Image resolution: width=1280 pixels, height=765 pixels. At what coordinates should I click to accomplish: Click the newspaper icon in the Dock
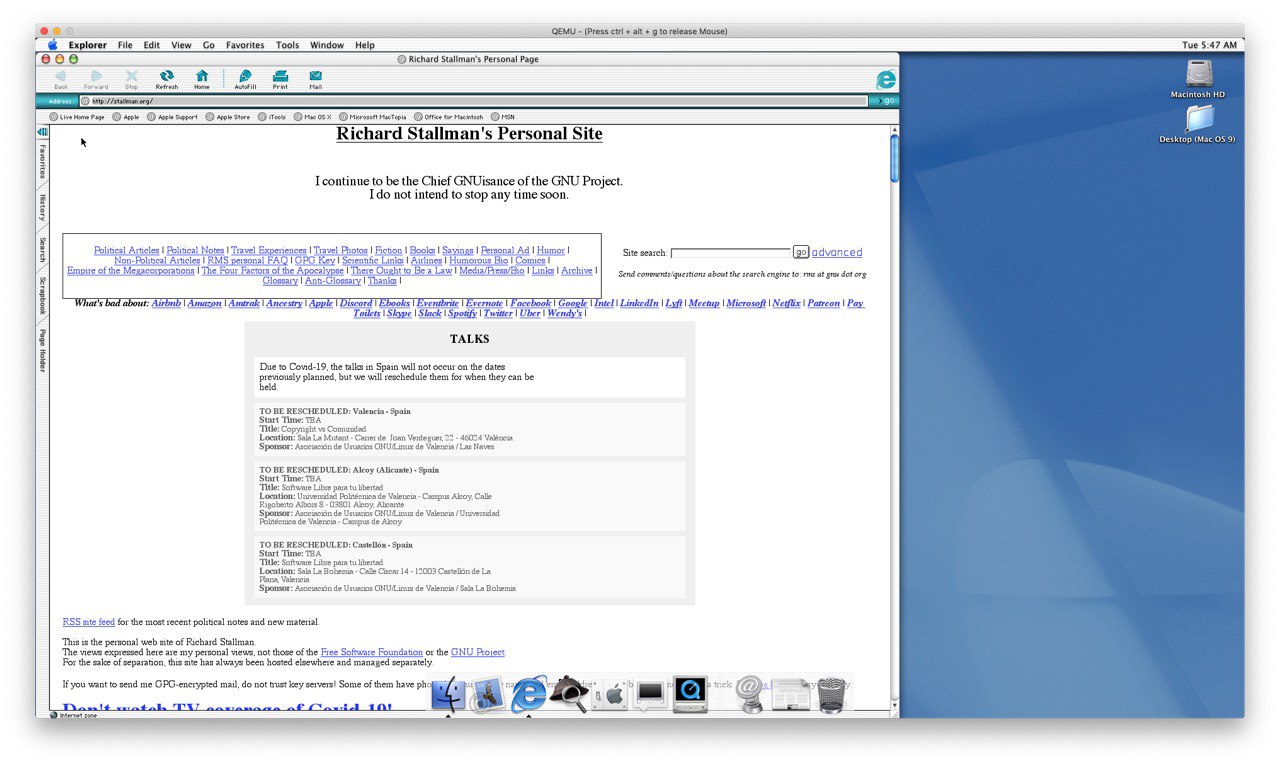tap(790, 694)
